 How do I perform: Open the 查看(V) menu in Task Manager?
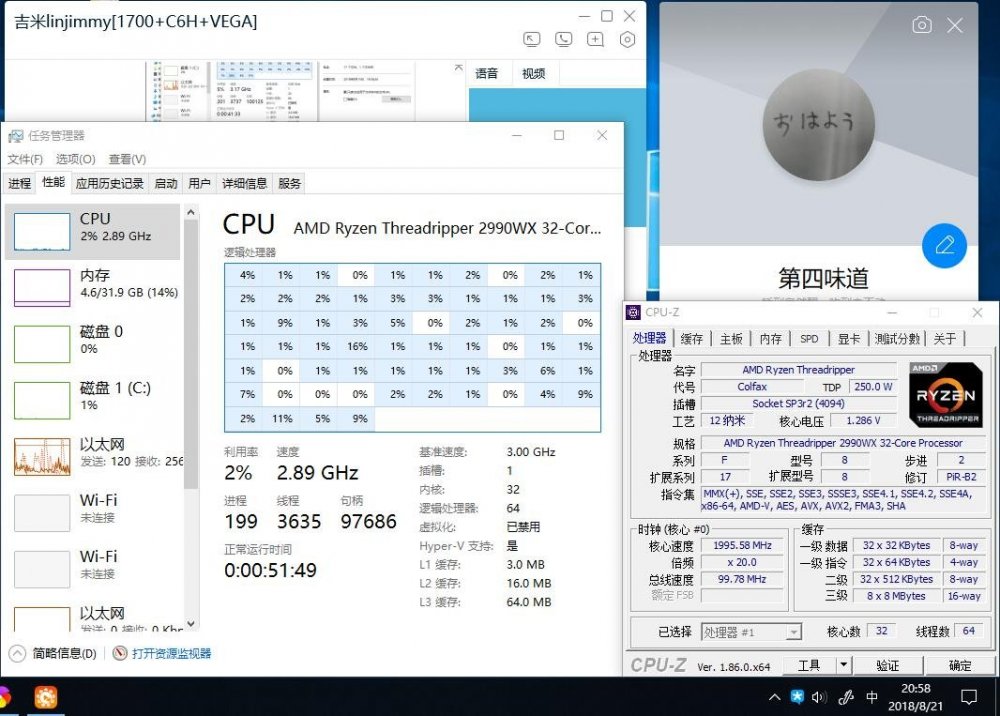tap(128, 159)
